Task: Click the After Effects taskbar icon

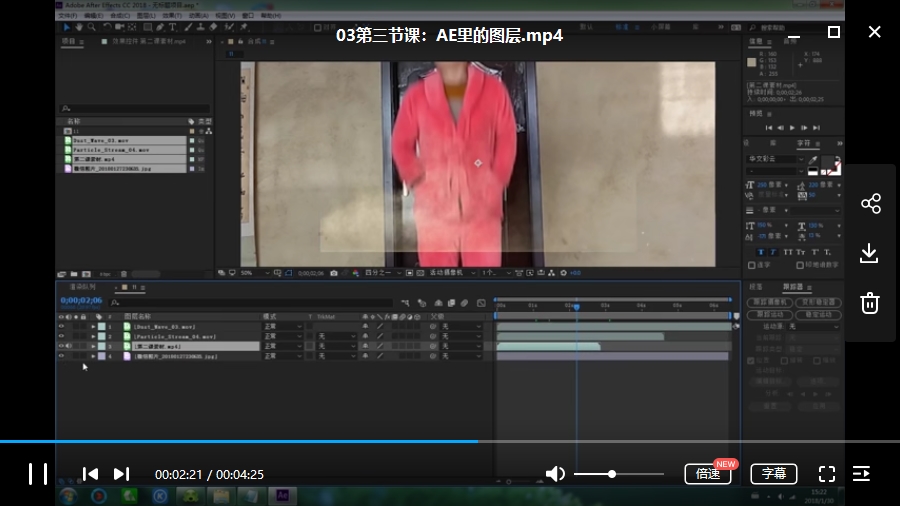Action: point(282,496)
